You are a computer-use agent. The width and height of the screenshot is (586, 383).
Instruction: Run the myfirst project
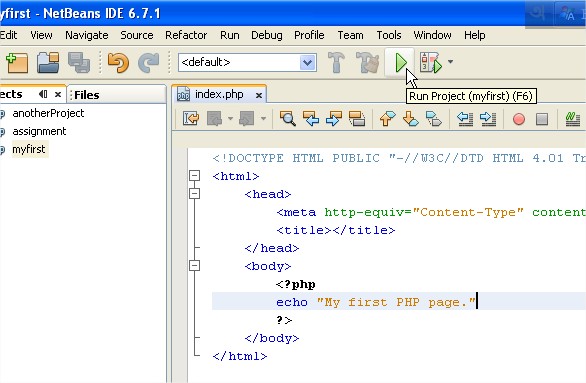point(400,62)
